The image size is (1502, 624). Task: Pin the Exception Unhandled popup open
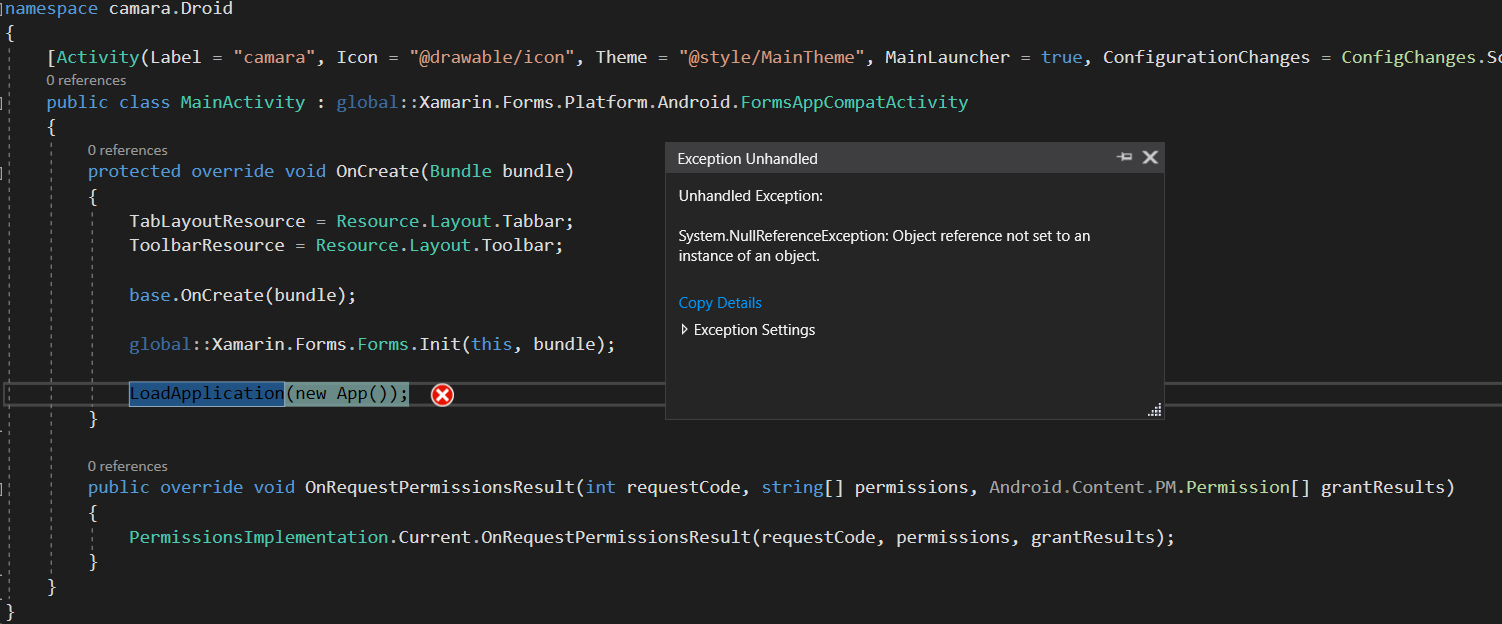1124,157
